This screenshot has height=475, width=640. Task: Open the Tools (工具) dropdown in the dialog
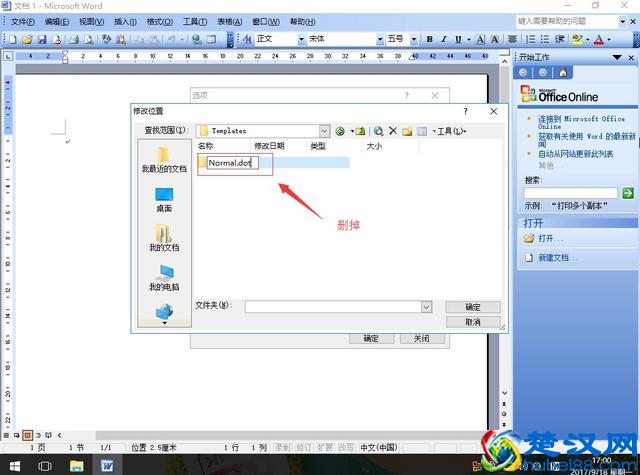tap(451, 131)
